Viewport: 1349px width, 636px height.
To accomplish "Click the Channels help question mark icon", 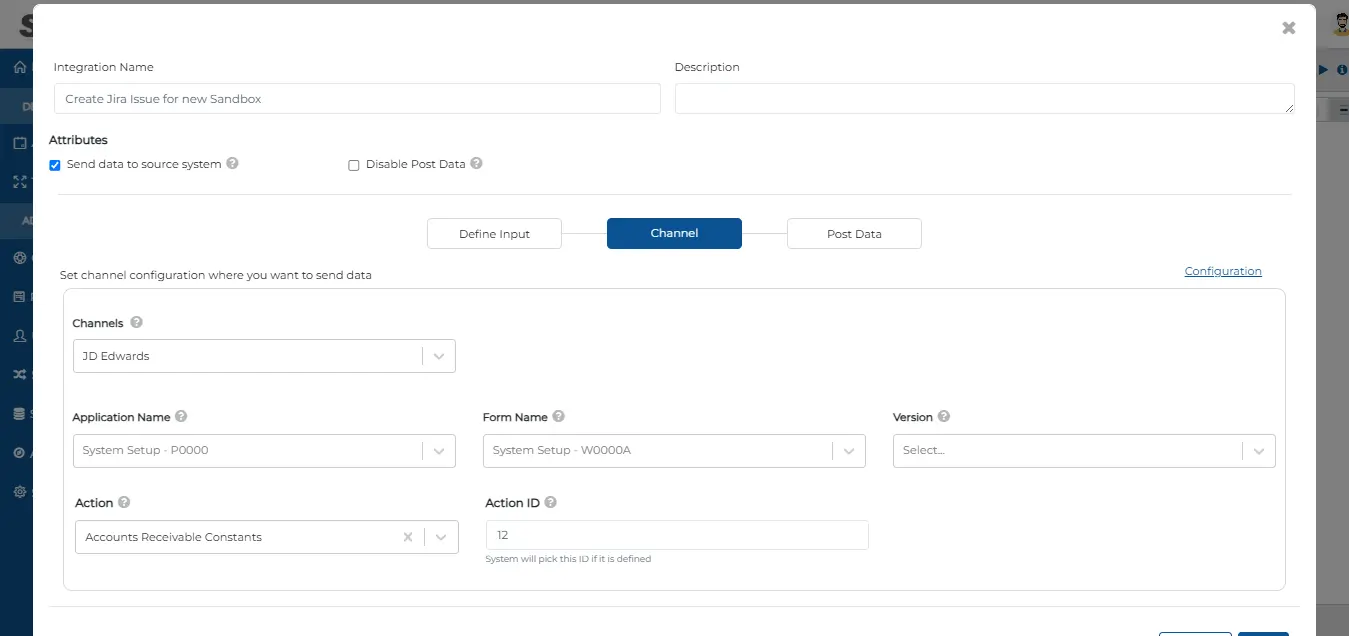I will tap(136, 323).
